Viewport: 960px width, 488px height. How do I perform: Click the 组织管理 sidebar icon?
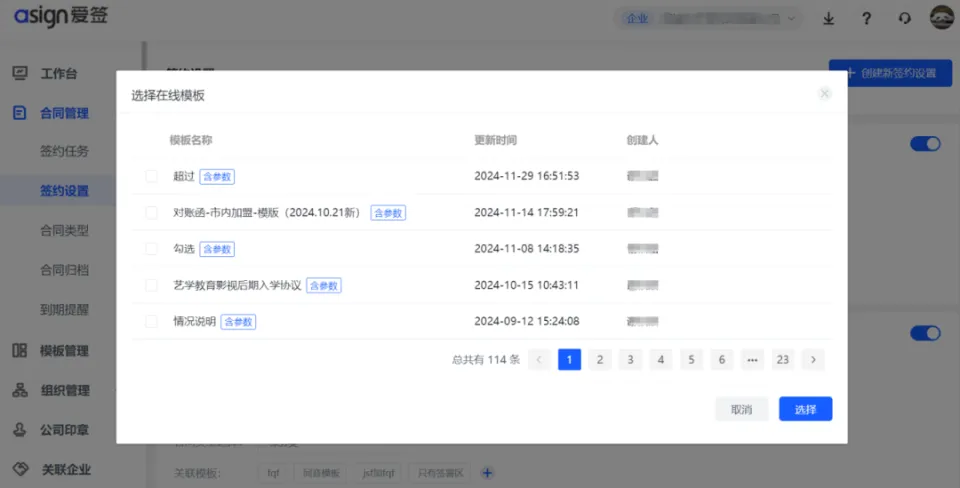(19, 391)
